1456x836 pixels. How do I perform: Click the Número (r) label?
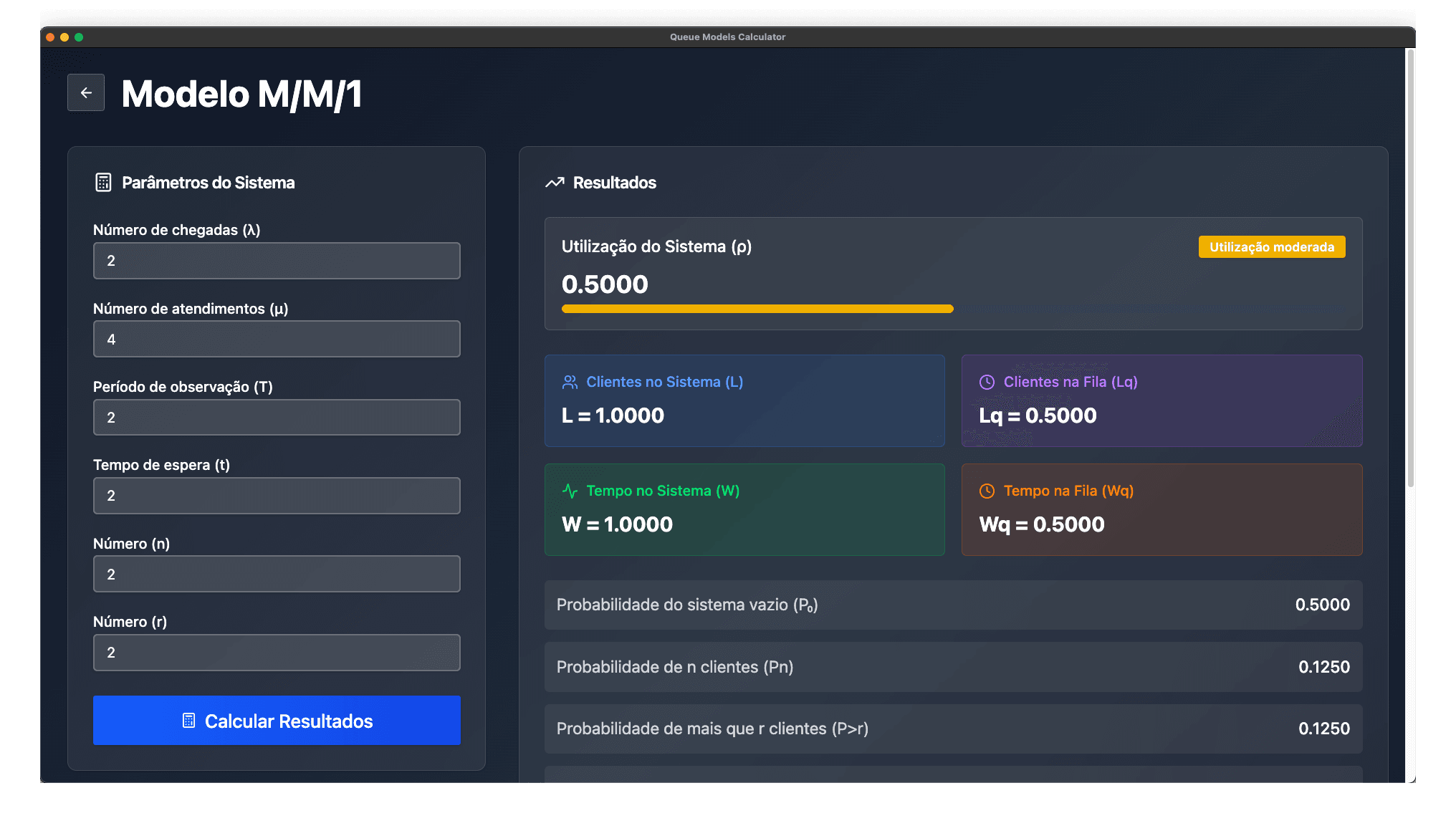click(130, 622)
